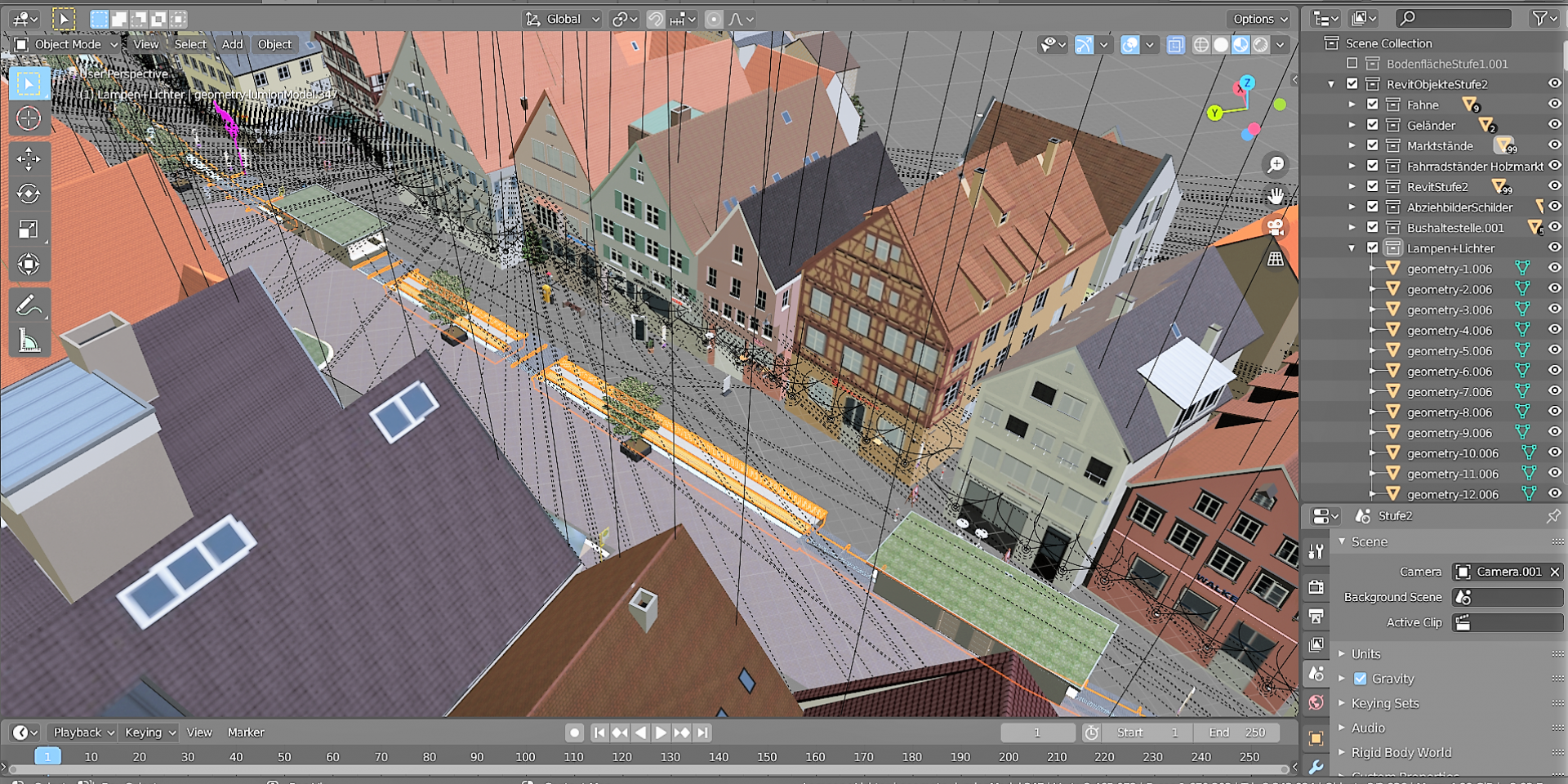Toggle X-ray display in viewport header
This screenshot has height=784, width=1568.
coord(1175,45)
